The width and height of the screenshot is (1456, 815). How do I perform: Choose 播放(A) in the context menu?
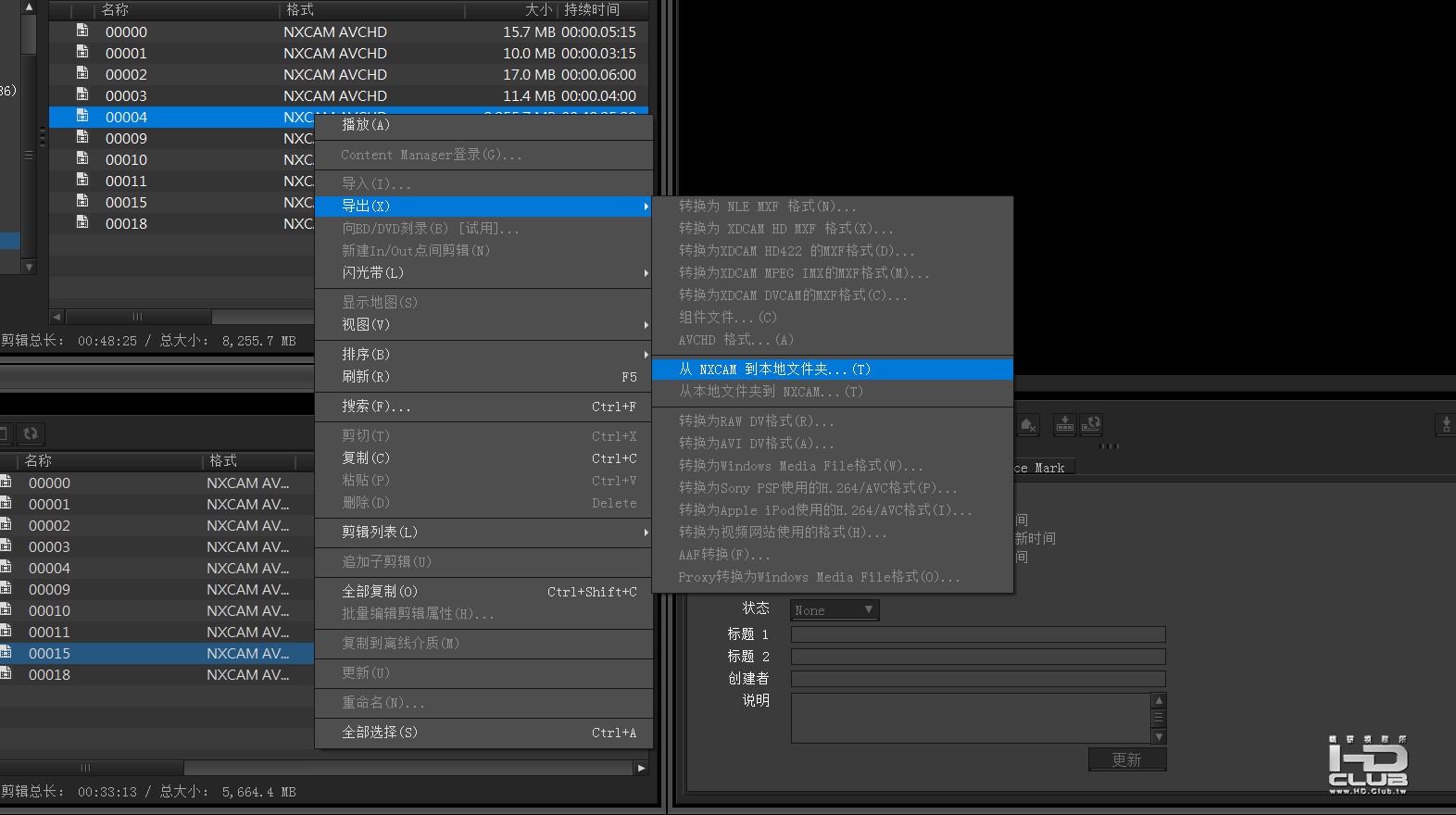click(483, 125)
